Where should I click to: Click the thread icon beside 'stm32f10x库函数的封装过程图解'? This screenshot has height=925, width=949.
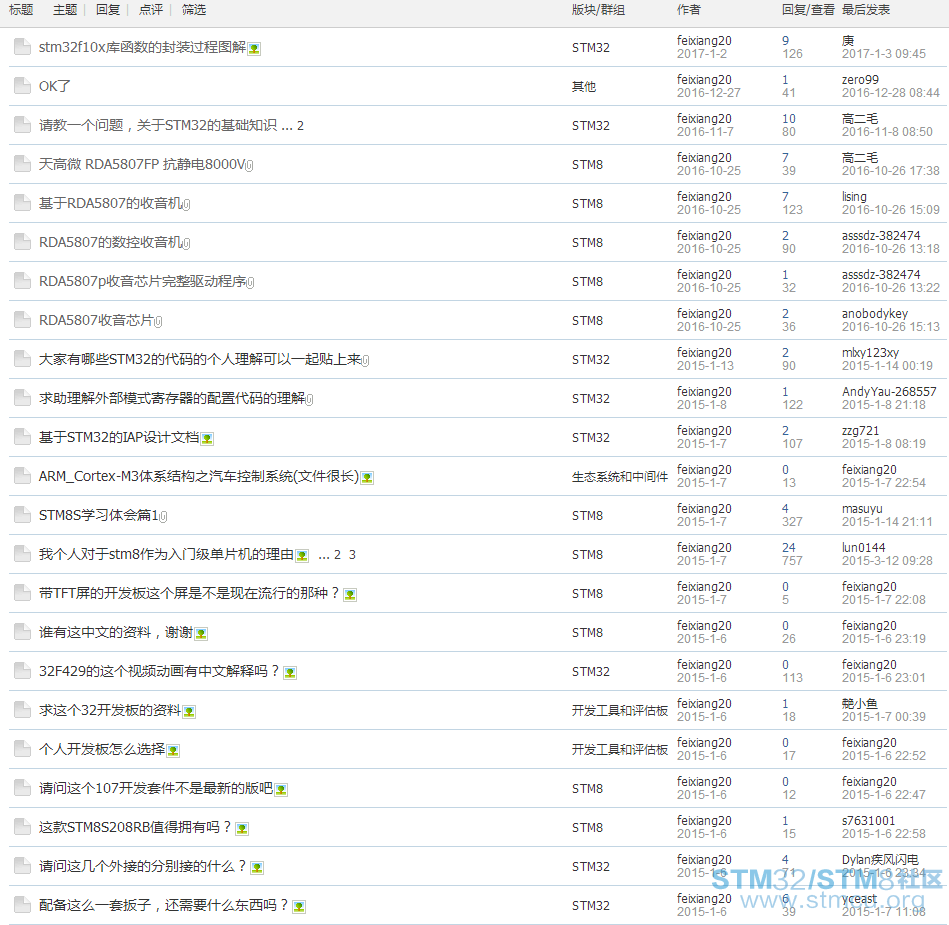click(22, 47)
